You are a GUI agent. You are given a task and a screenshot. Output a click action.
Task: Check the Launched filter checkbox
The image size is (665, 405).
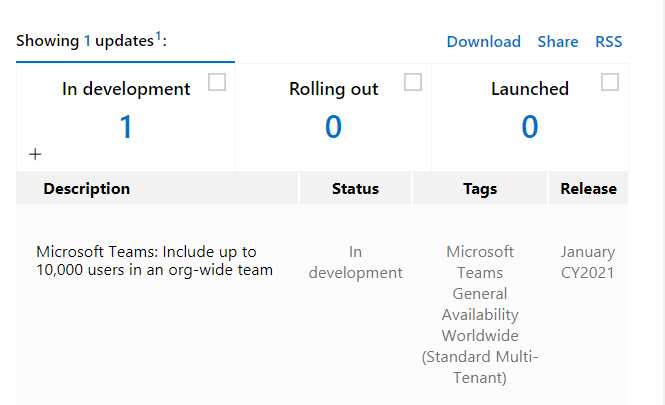[x=610, y=82]
